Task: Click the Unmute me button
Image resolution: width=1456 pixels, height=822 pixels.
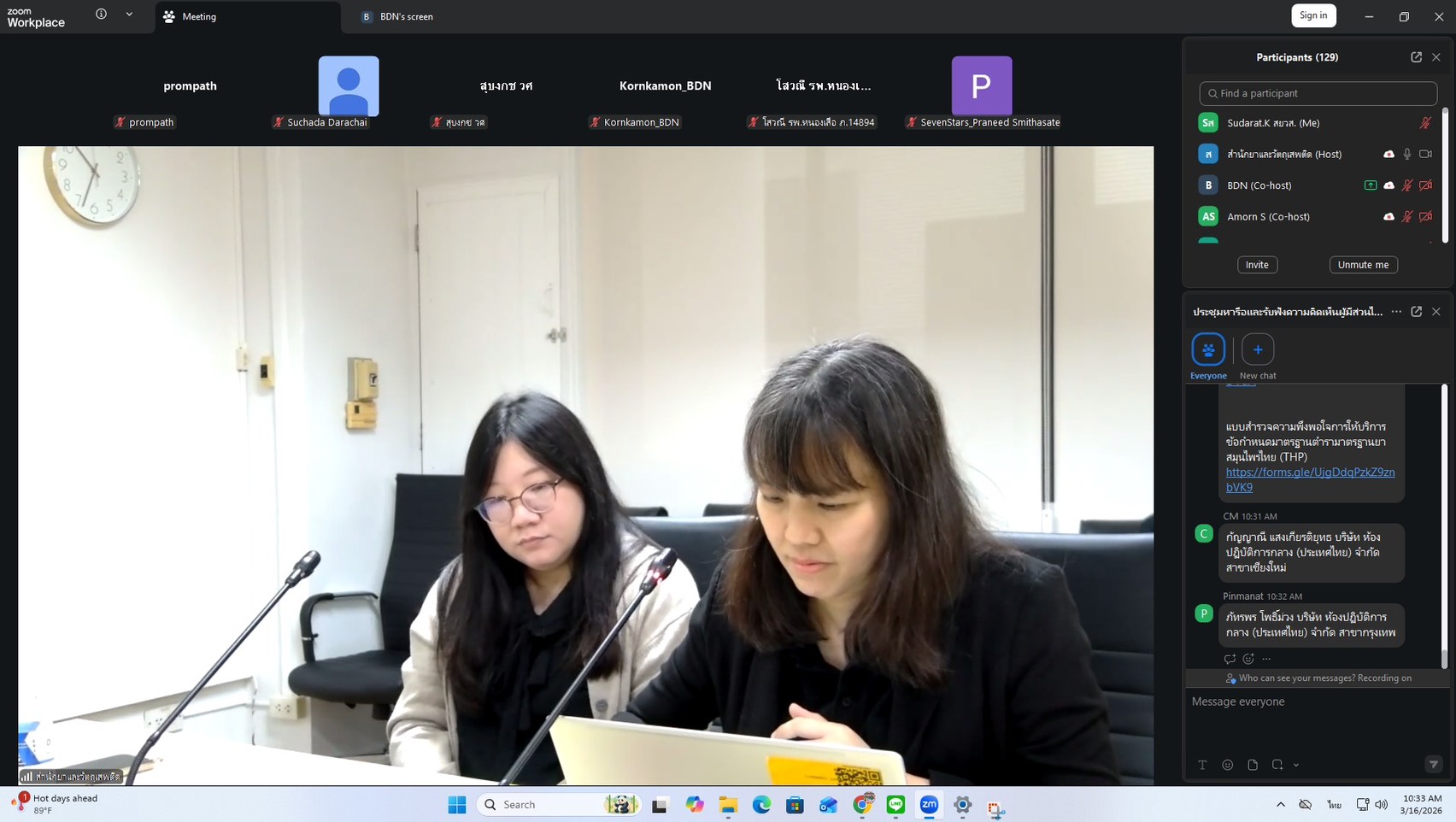Action: pyautogui.click(x=1363, y=265)
